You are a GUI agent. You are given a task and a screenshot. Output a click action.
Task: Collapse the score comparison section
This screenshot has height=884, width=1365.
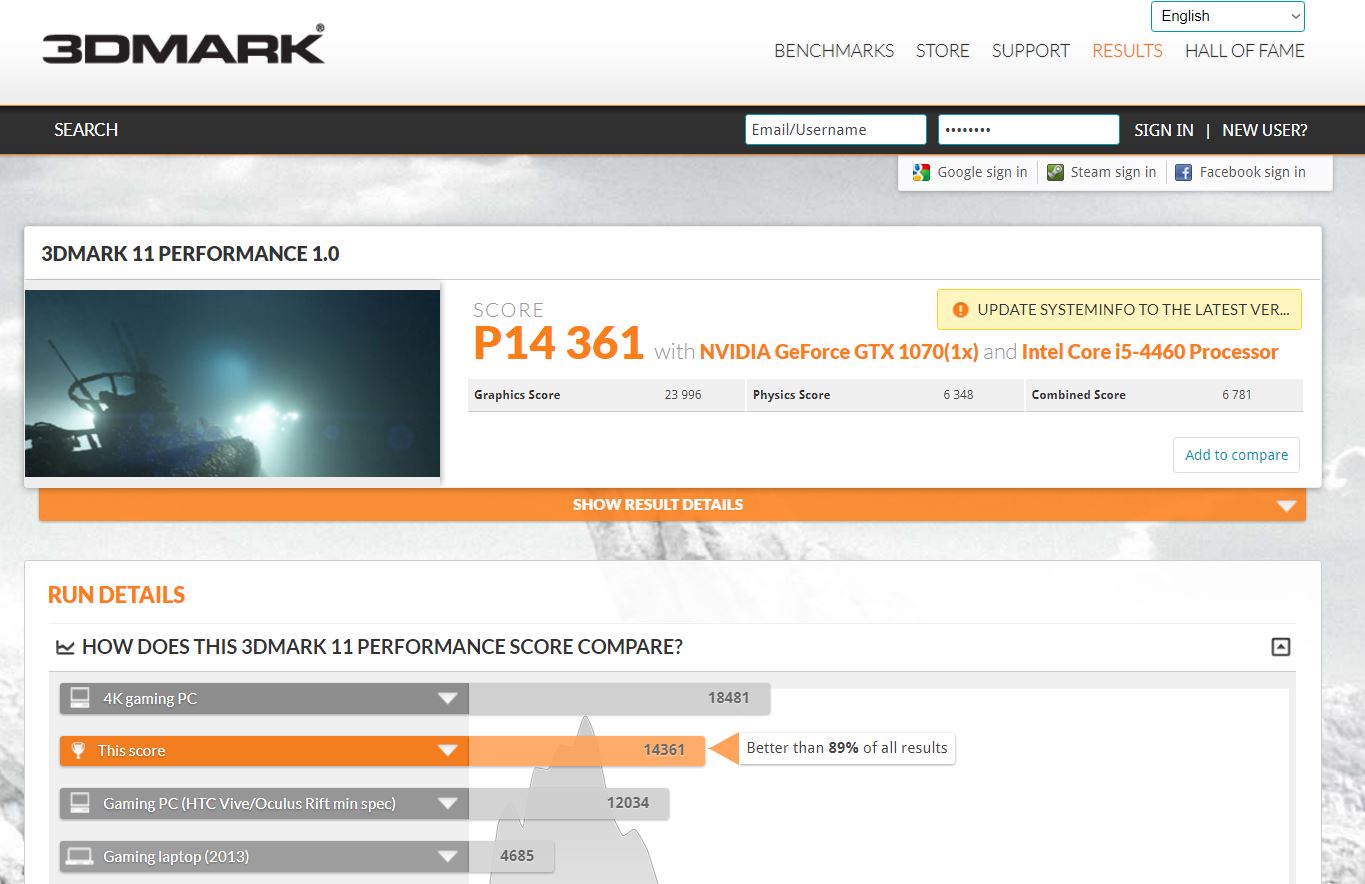click(x=1280, y=647)
